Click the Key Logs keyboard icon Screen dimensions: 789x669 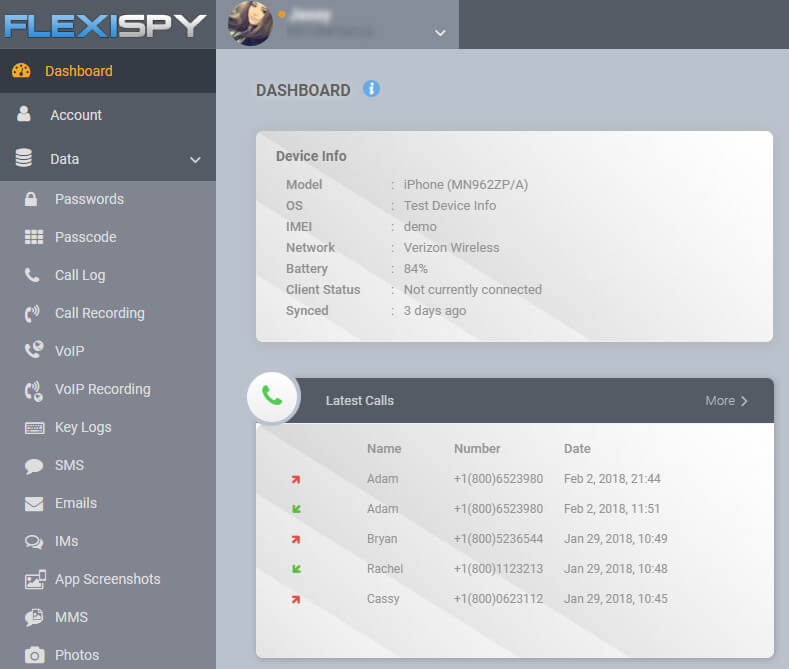point(34,427)
